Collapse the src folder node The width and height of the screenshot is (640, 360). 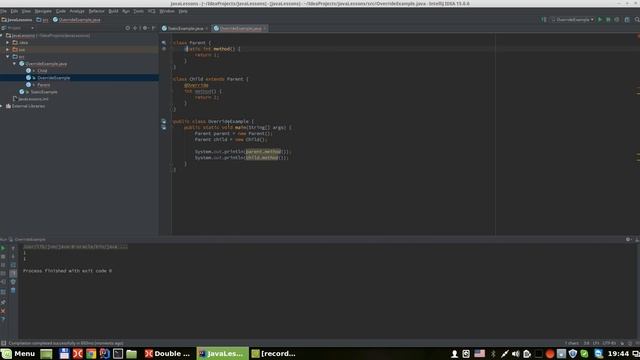[x=8, y=57]
